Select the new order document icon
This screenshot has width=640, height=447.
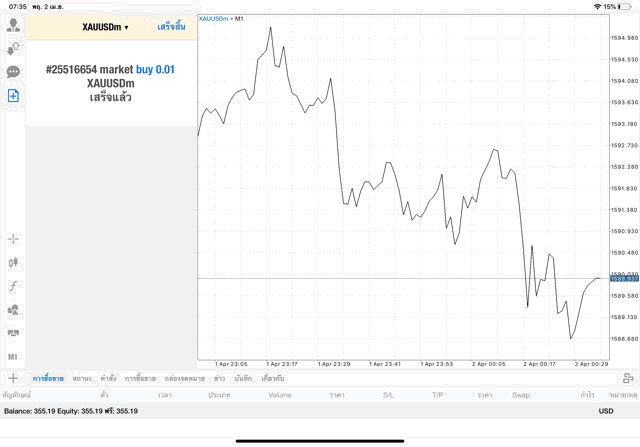coord(13,96)
